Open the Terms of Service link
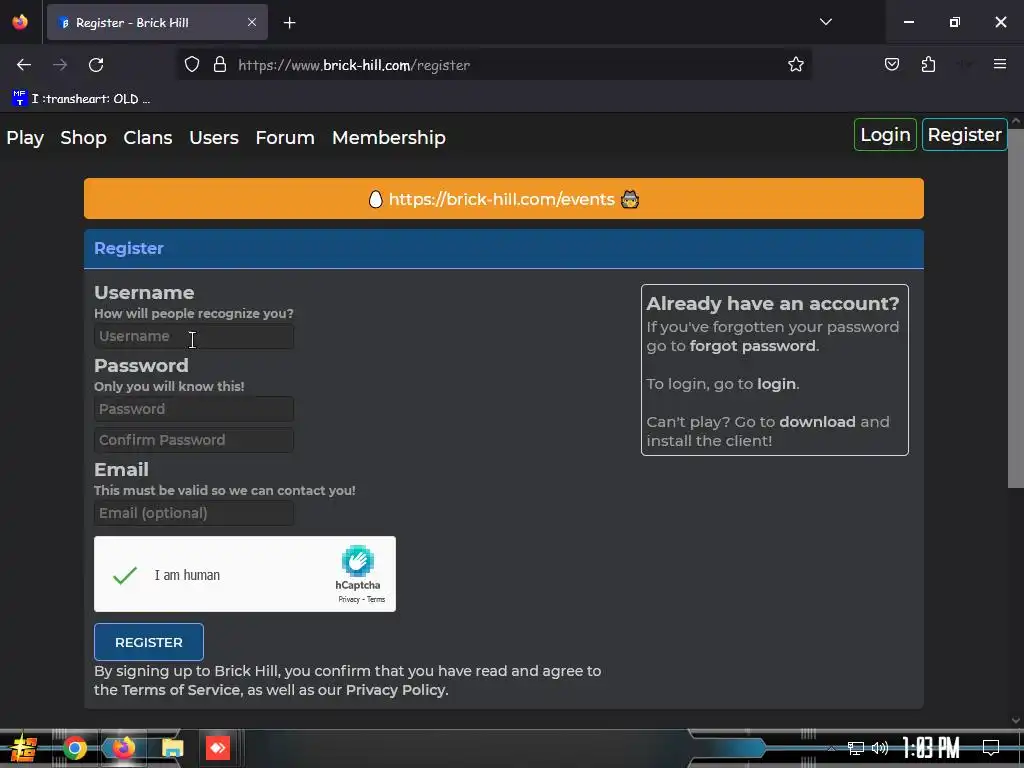The image size is (1024, 768). pos(181,690)
